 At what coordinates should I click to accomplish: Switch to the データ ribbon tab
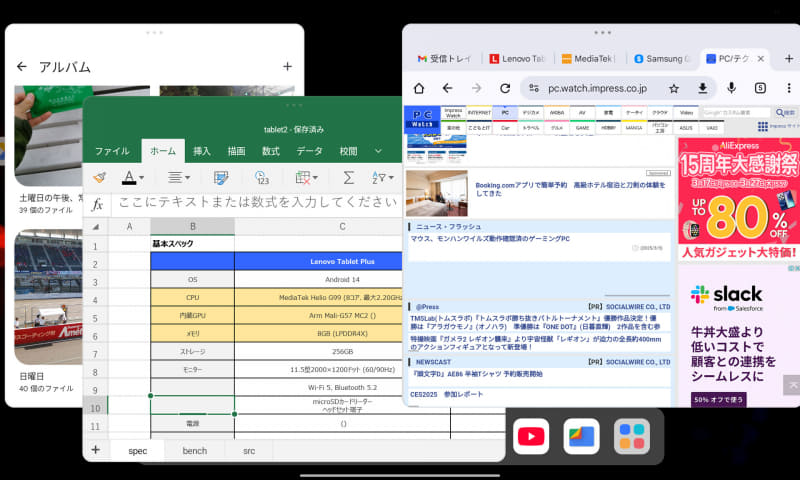pyautogui.click(x=310, y=151)
